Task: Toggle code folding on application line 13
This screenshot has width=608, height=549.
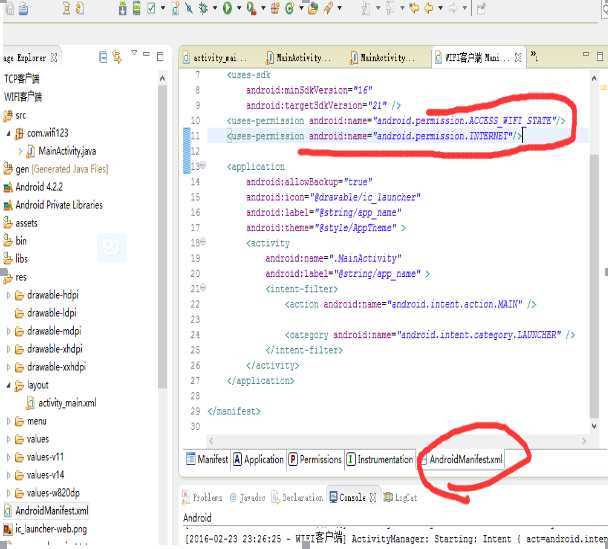Action: click(203, 166)
